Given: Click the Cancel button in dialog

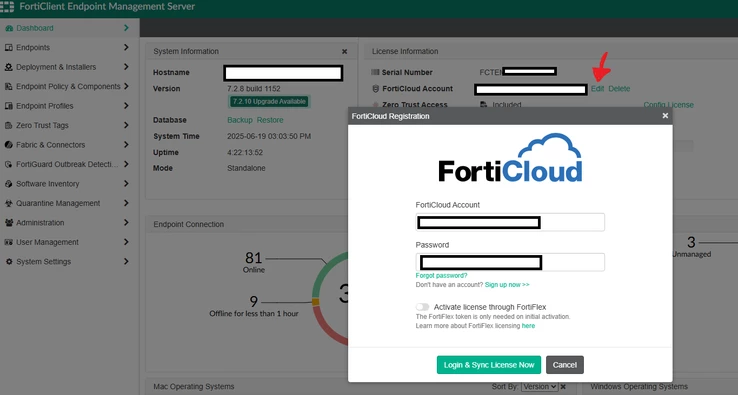Looking at the screenshot, I should (565, 365).
